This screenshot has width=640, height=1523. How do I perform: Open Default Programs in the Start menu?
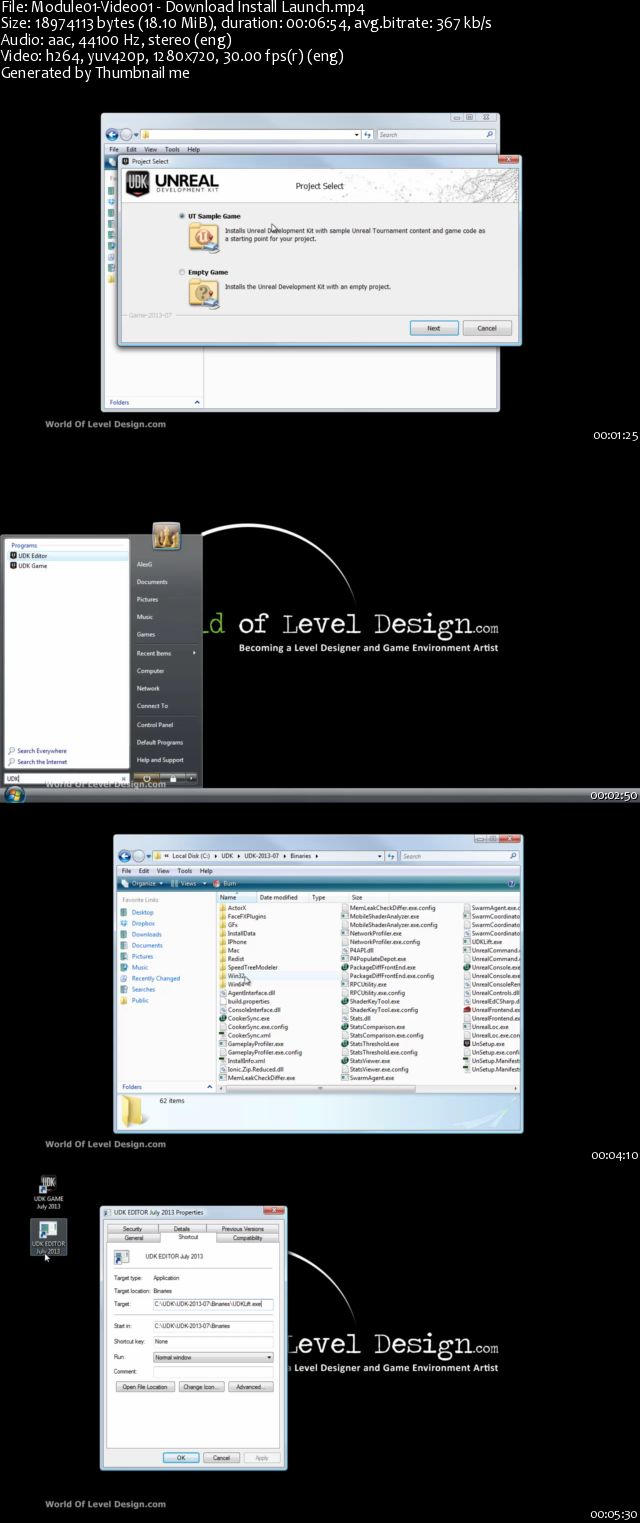(x=160, y=743)
